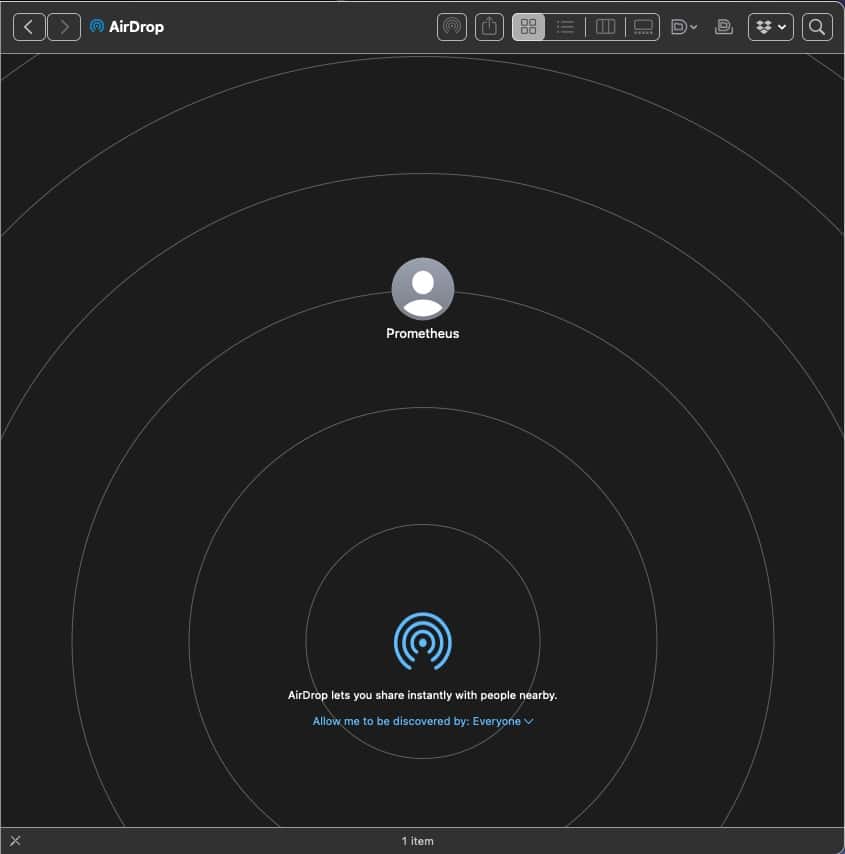Click the large blue AirDrop icon
This screenshot has height=854, width=845.
pos(423,641)
